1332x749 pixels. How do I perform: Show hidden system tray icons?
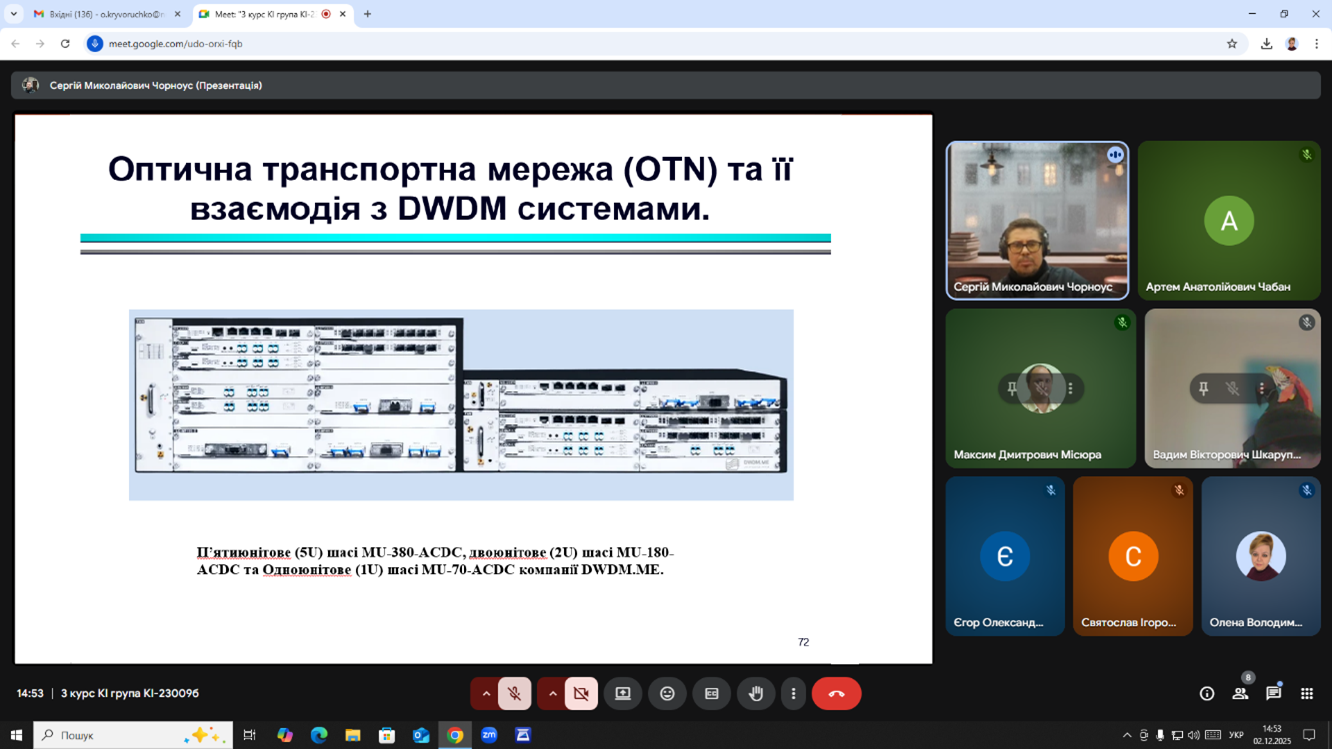1127,735
